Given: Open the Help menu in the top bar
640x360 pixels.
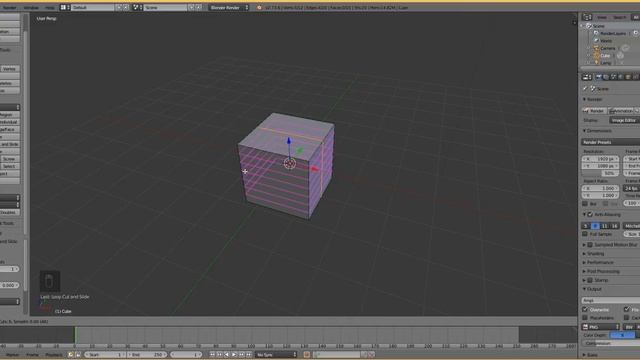Looking at the screenshot, I should coord(49,7).
